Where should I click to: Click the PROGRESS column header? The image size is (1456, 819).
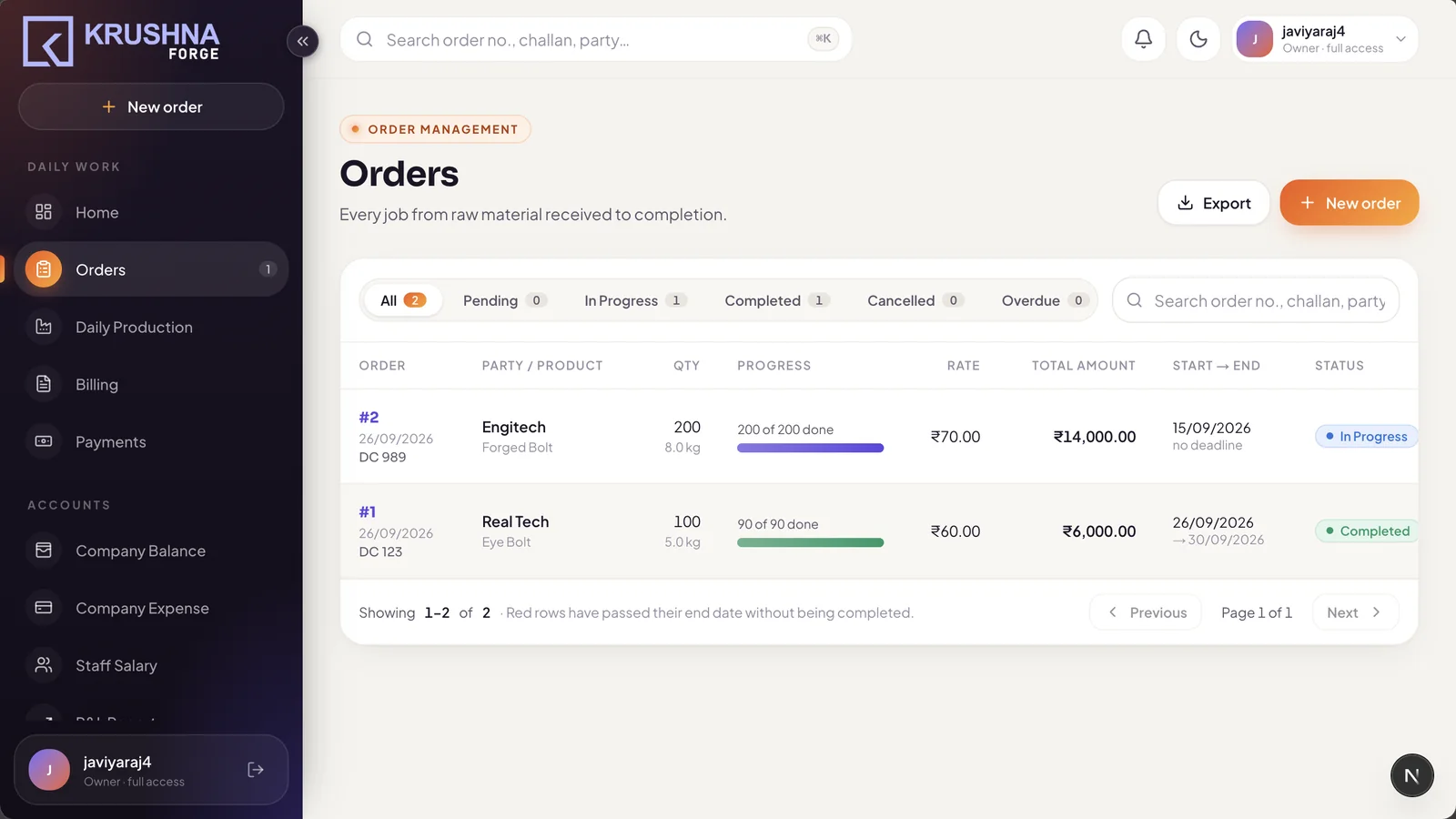tap(773, 366)
